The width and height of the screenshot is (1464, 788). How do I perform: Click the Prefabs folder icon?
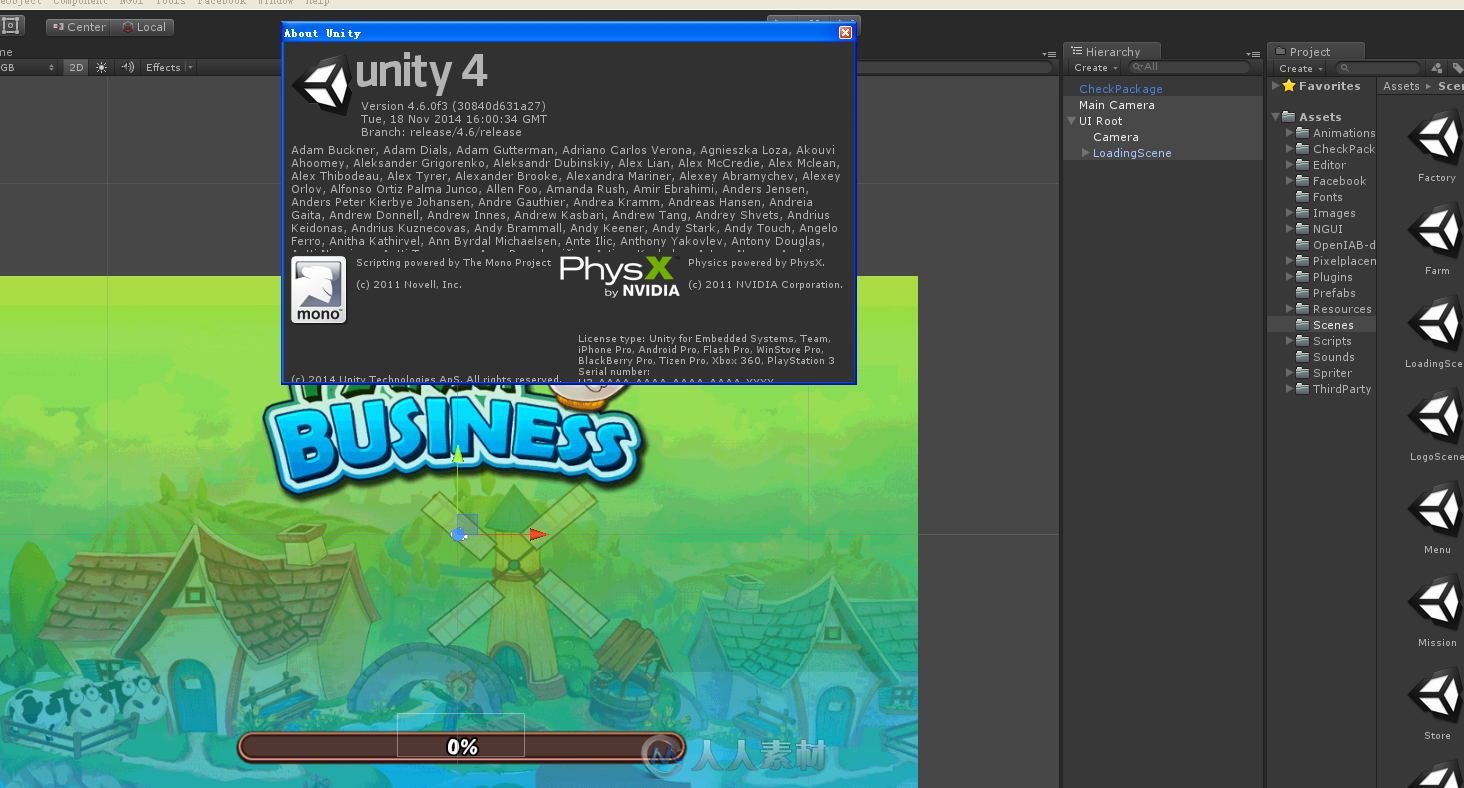tap(1303, 293)
